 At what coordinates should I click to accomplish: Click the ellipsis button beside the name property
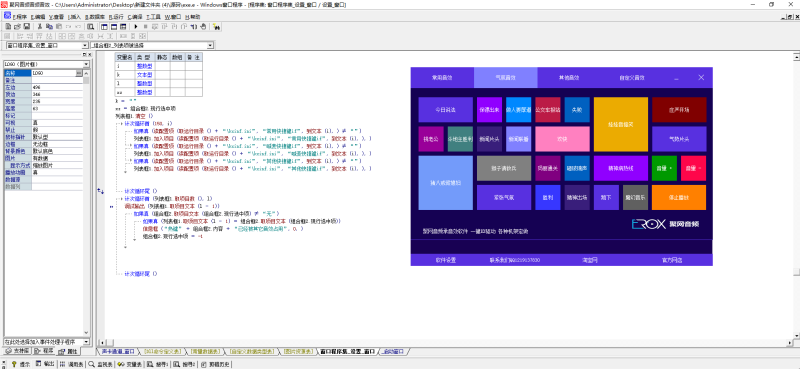[x=79, y=73]
